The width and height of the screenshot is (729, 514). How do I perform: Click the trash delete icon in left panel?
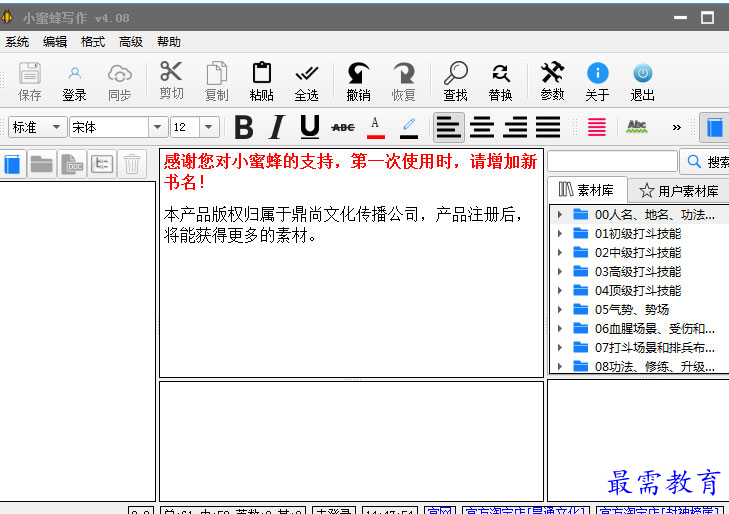(x=132, y=164)
